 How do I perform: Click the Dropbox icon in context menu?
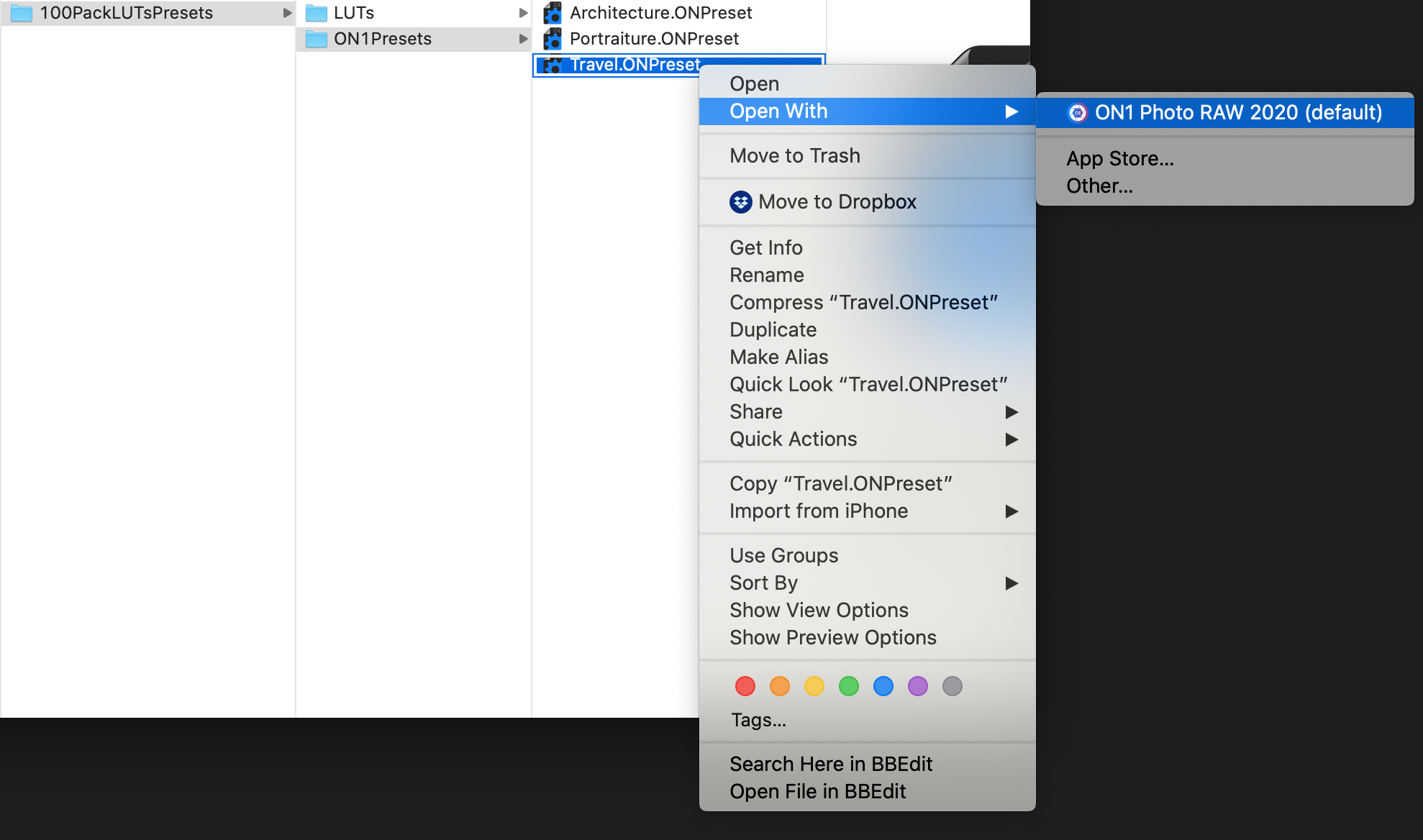[741, 202]
